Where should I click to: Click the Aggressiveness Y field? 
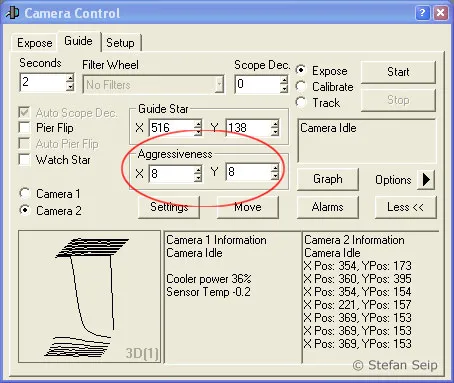click(248, 172)
